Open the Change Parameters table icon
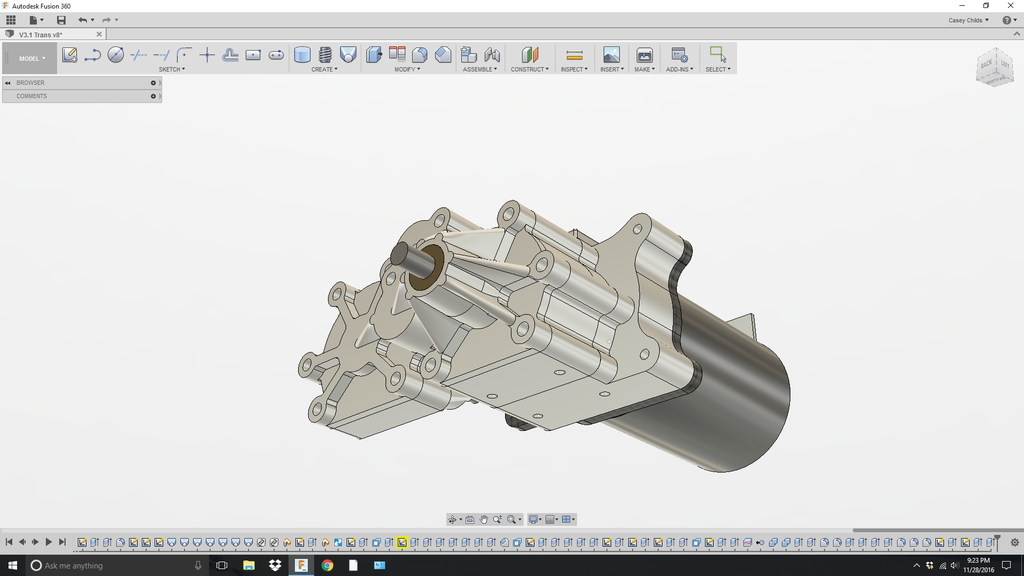The height and width of the screenshot is (576, 1024). pos(397,55)
